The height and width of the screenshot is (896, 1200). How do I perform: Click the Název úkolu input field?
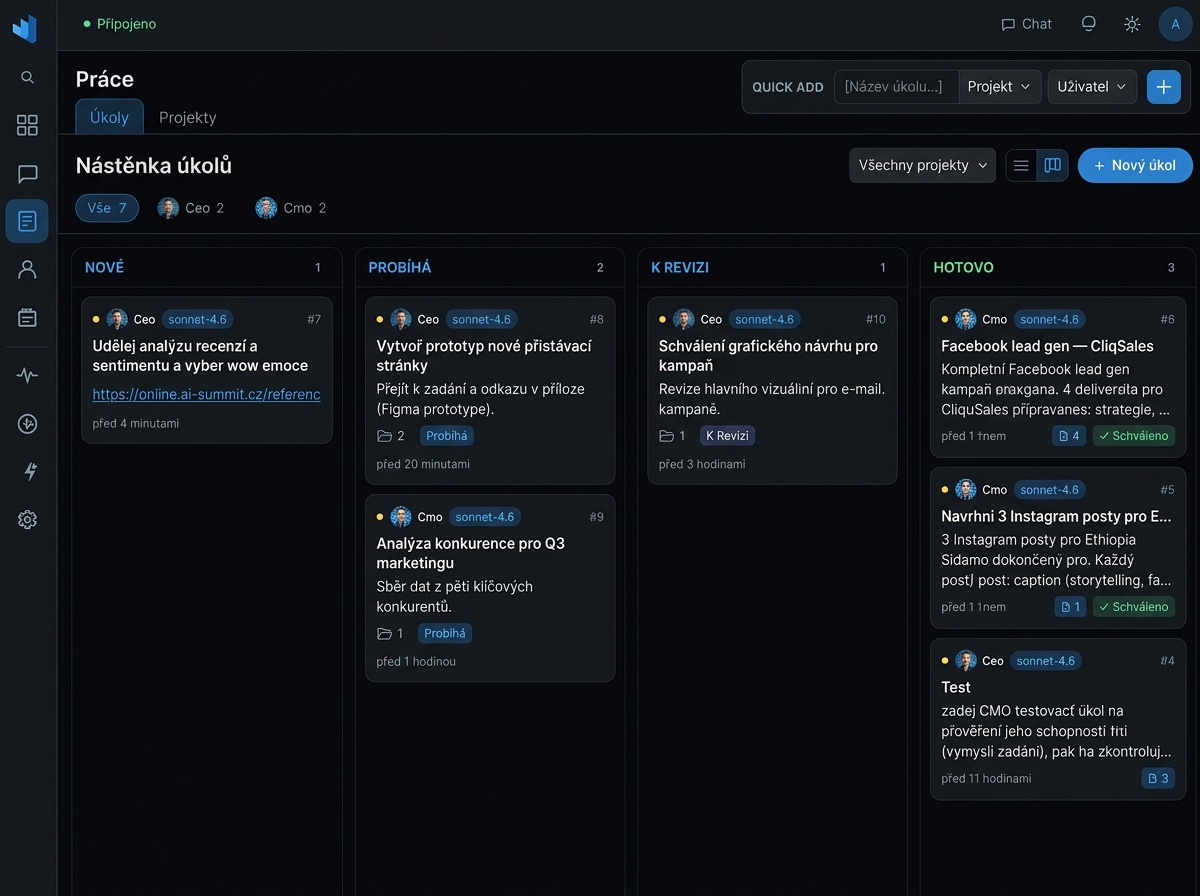point(896,87)
